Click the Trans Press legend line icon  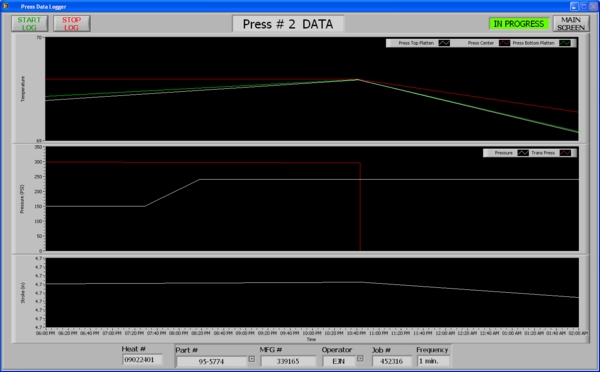click(565, 153)
